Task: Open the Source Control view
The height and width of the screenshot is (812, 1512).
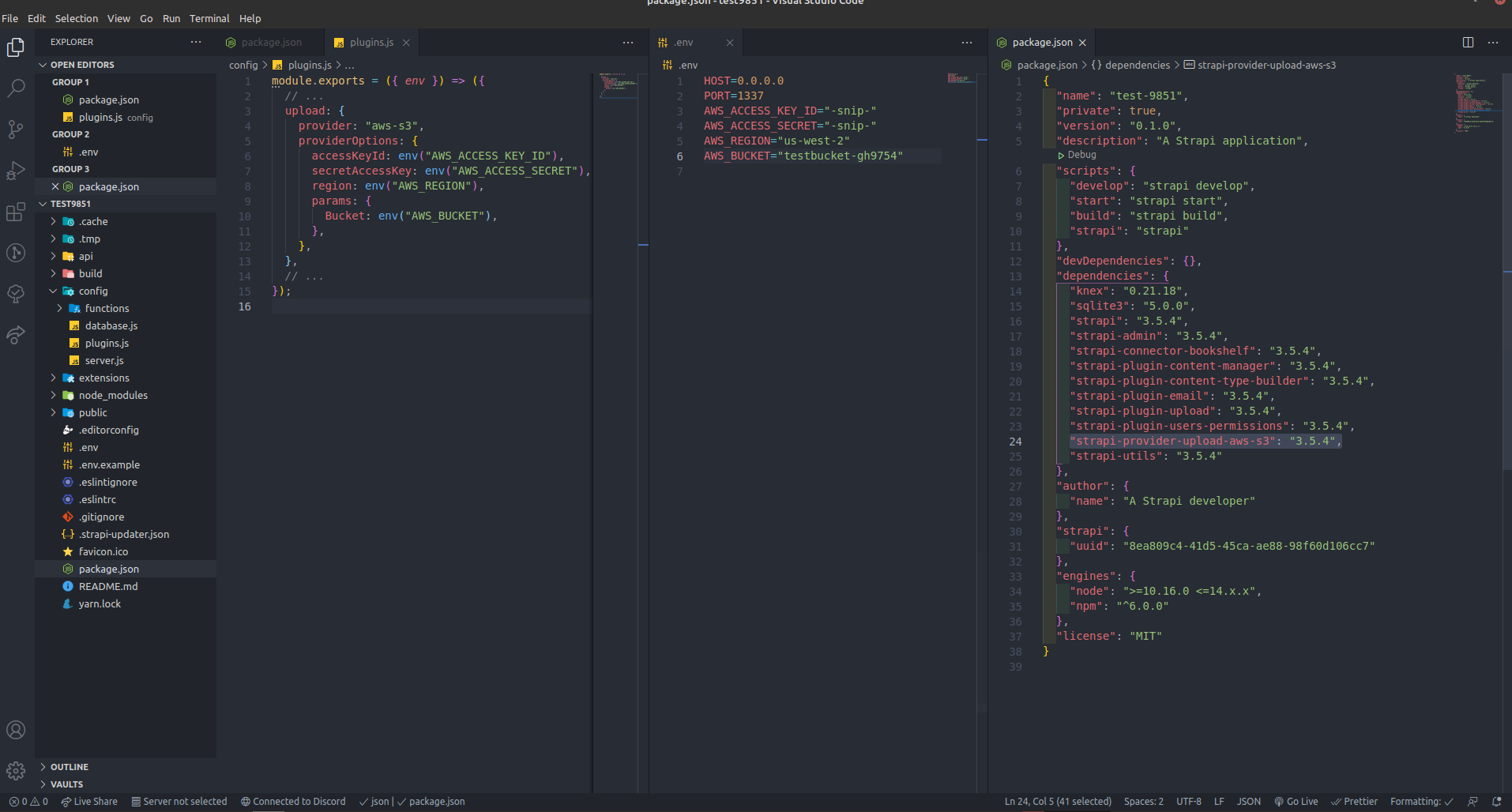Action: (17, 129)
